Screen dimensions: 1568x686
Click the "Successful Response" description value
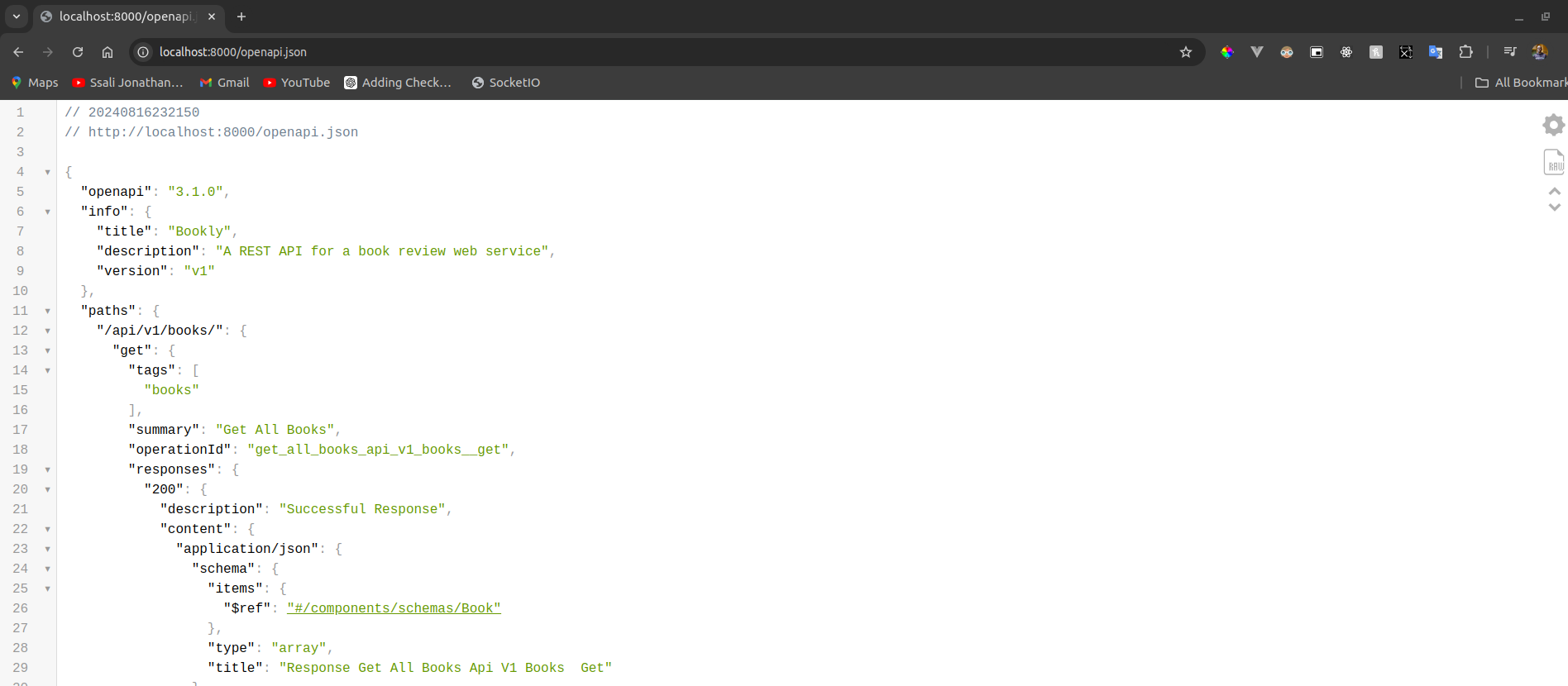362,509
